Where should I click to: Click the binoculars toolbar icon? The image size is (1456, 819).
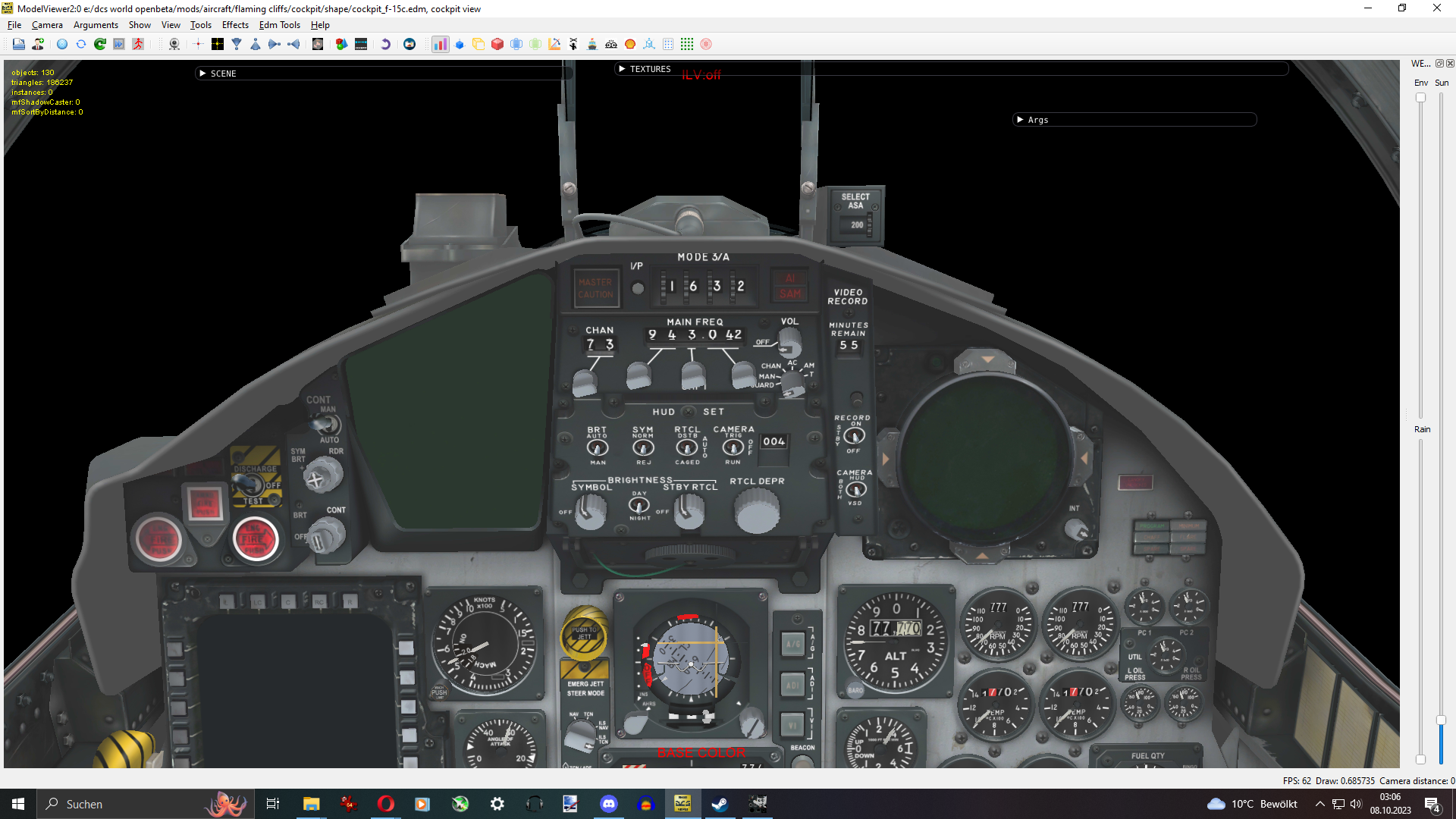coord(611,44)
